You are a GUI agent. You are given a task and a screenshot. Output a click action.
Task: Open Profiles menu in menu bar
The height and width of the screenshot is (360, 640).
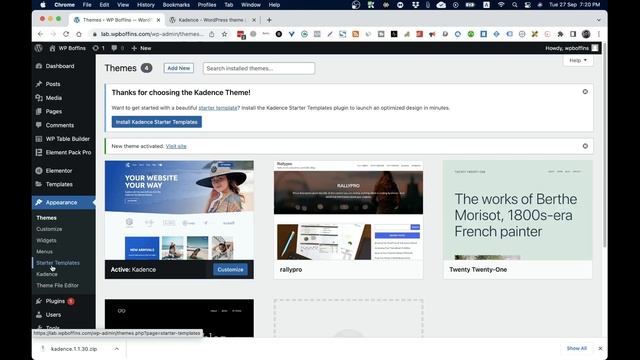pyautogui.click(x=207, y=5)
